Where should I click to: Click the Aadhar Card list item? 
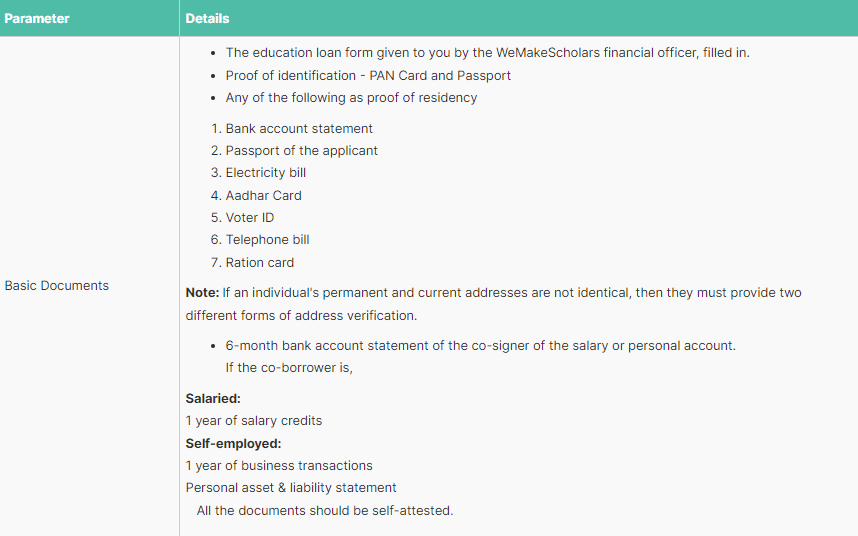(x=263, y=195)
